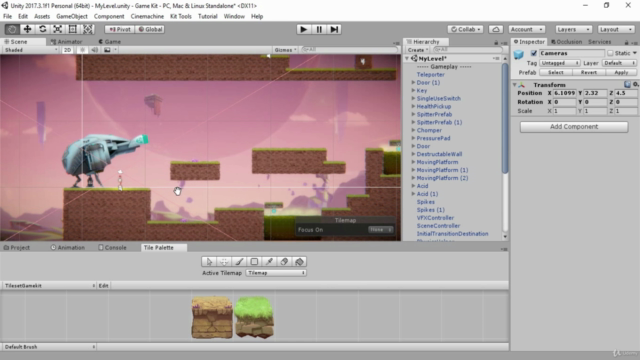
Task: Click the Cameras cube object icon
Action: [x=519, y=54]
